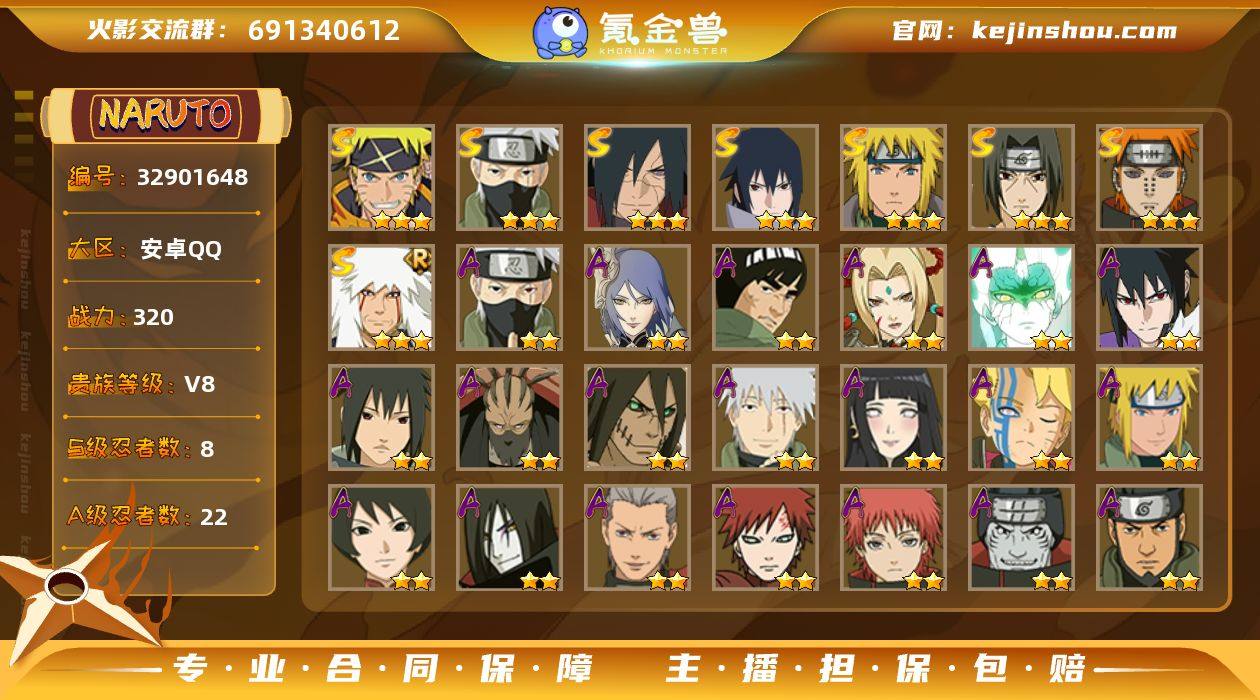Click the A-rank Kisame portrait

[1021, 538]
